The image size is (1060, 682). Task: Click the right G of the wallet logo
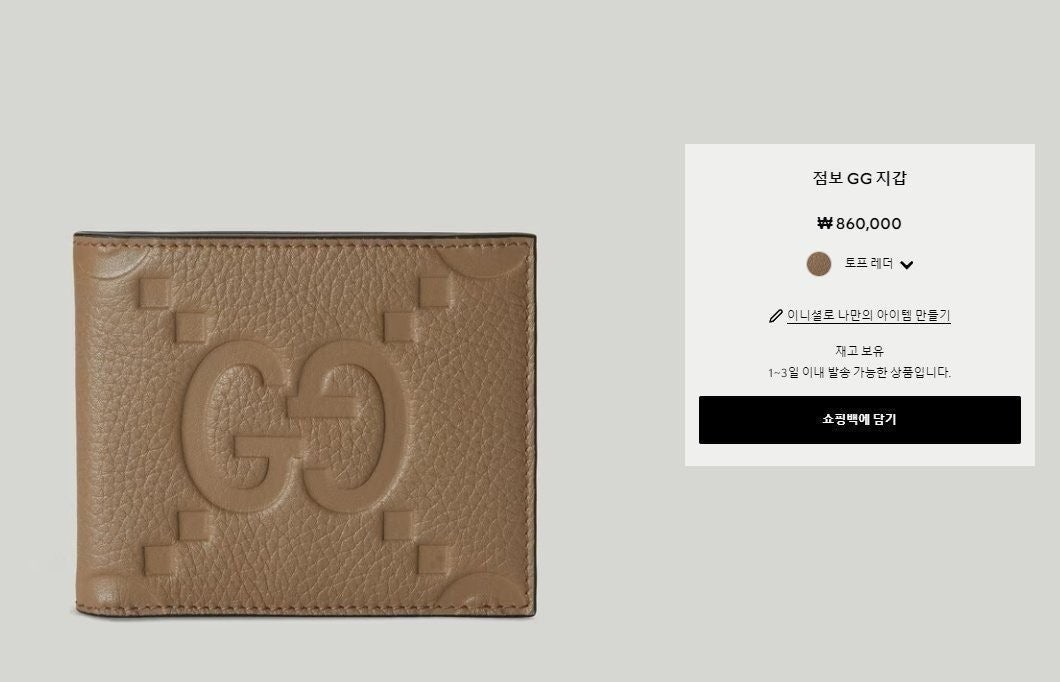352,427
